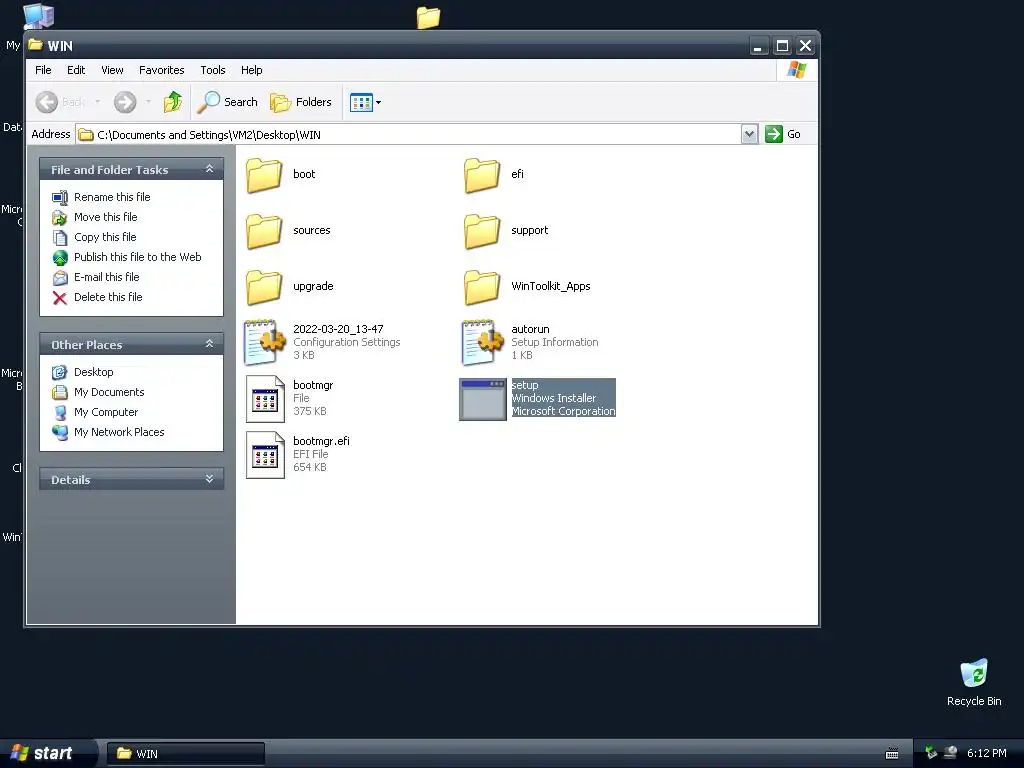The height and width of the screenshot is (768, 1024).
Task: Open the Views dropdown button
Action: [365, 102]
